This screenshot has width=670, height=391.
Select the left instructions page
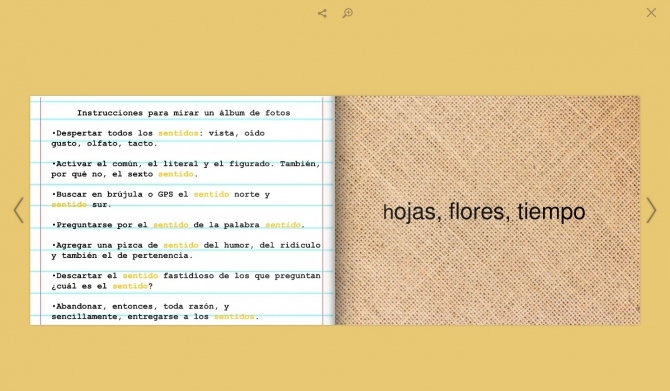[182, 210]
